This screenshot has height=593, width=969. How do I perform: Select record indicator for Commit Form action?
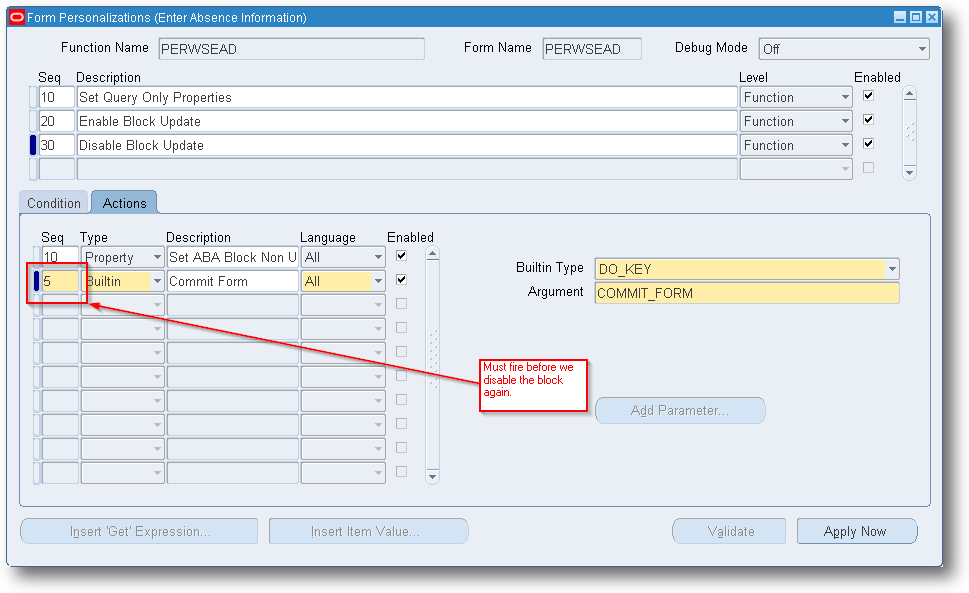36,281
